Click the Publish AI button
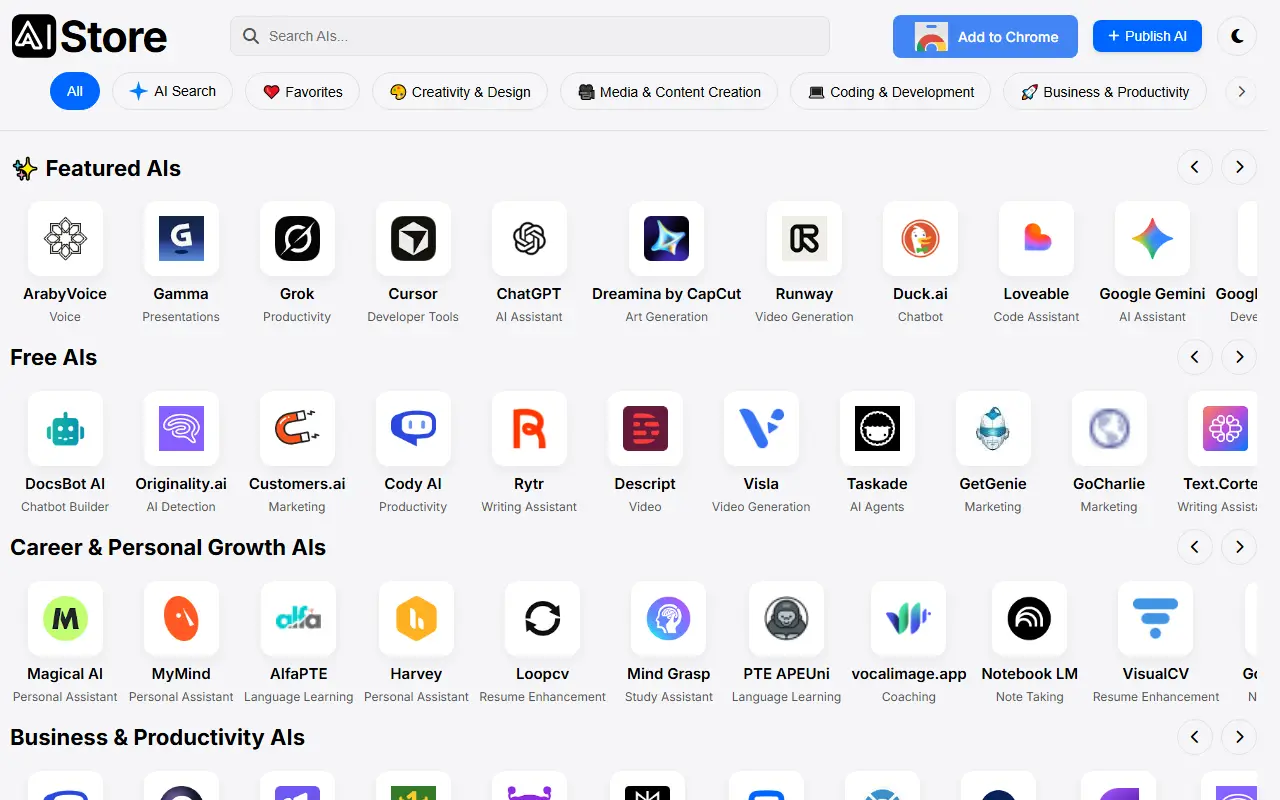1280x800 pixels. [x=1147, y=36]
